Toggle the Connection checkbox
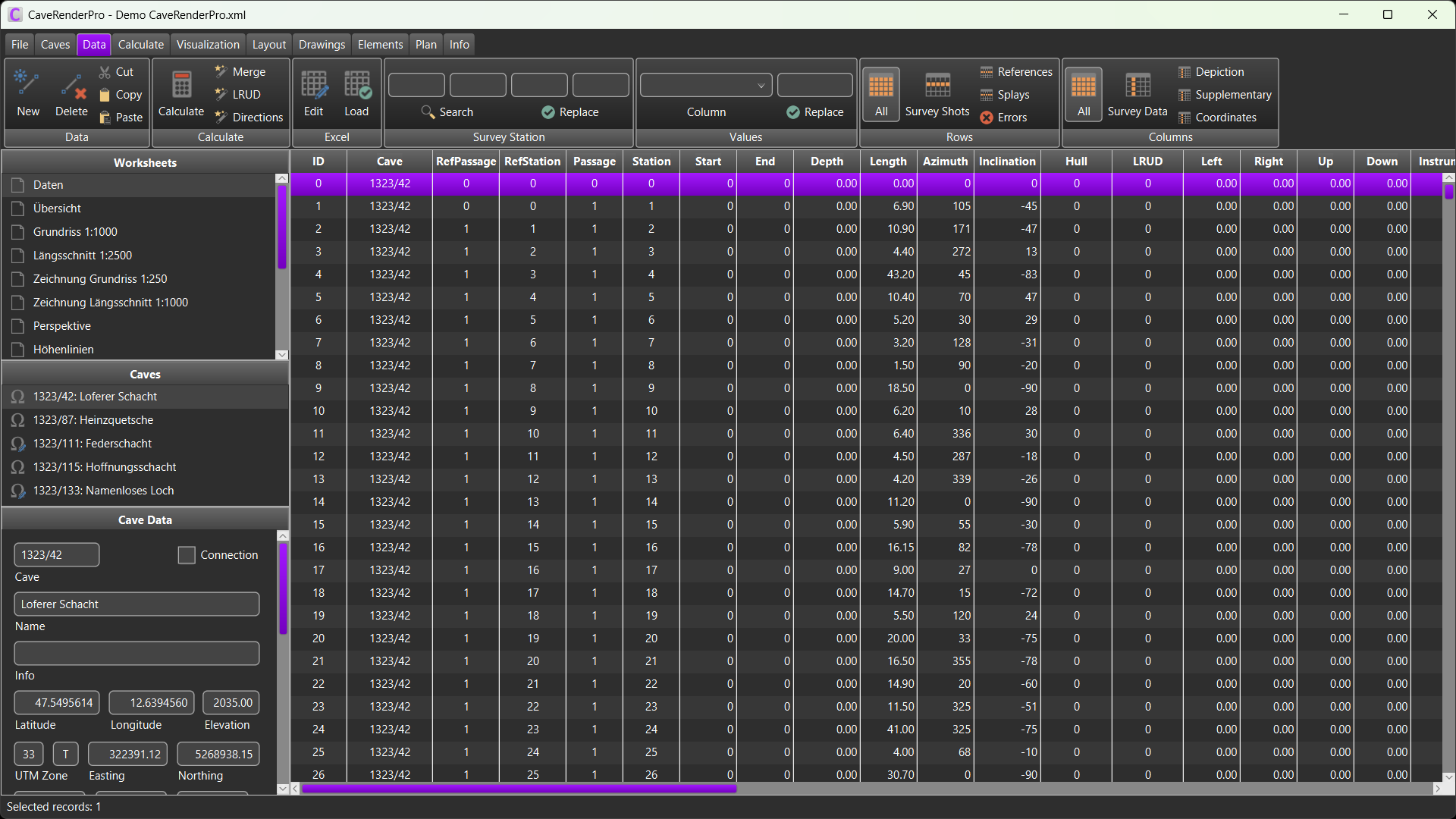 point(187,555)
